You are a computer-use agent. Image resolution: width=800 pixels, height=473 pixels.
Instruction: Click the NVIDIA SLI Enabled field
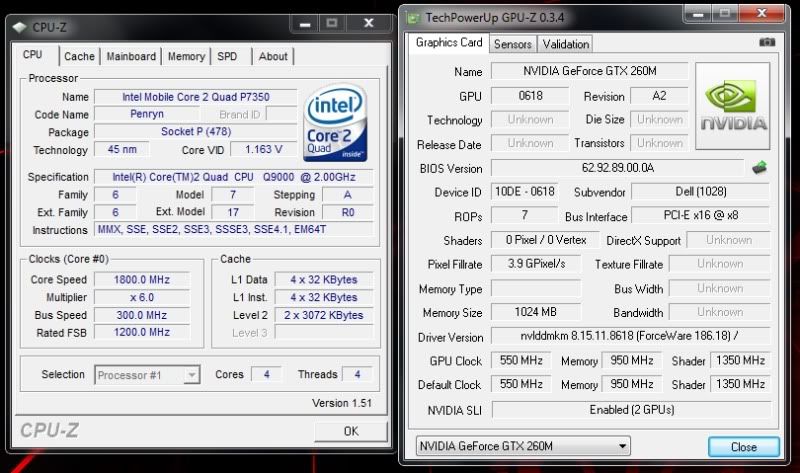pos(632,410)
